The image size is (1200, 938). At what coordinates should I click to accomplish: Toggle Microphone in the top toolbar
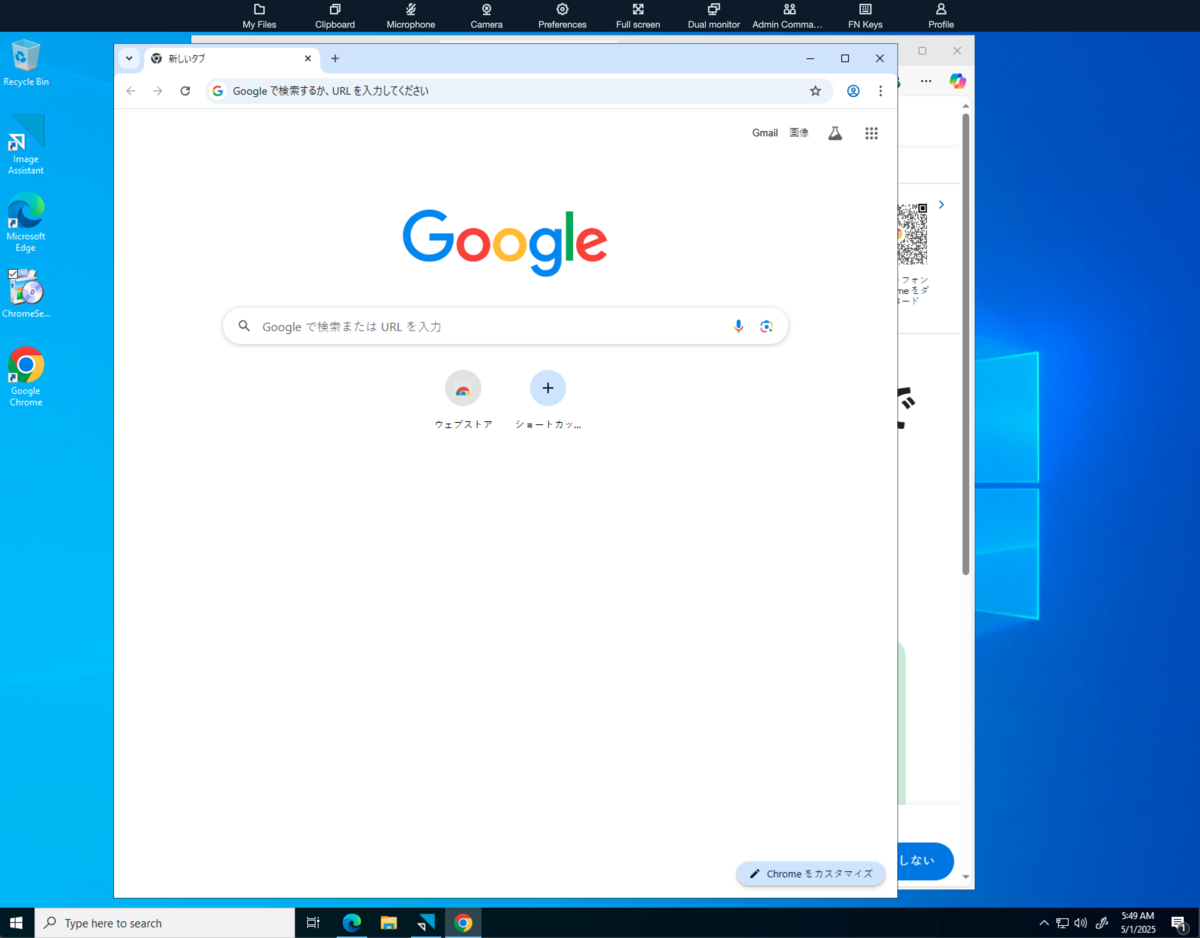coord(411,15)
